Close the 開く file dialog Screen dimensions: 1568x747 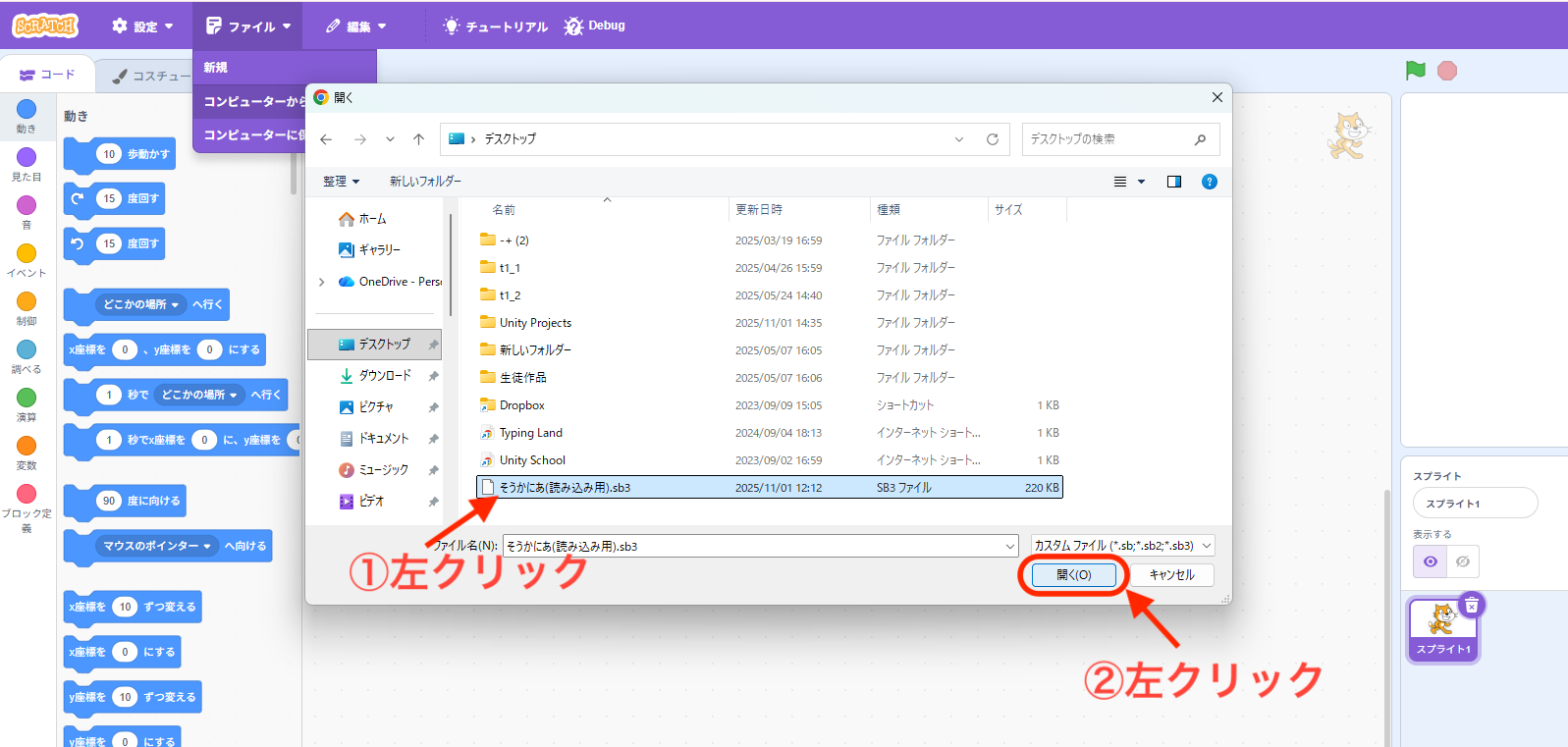1217,97
